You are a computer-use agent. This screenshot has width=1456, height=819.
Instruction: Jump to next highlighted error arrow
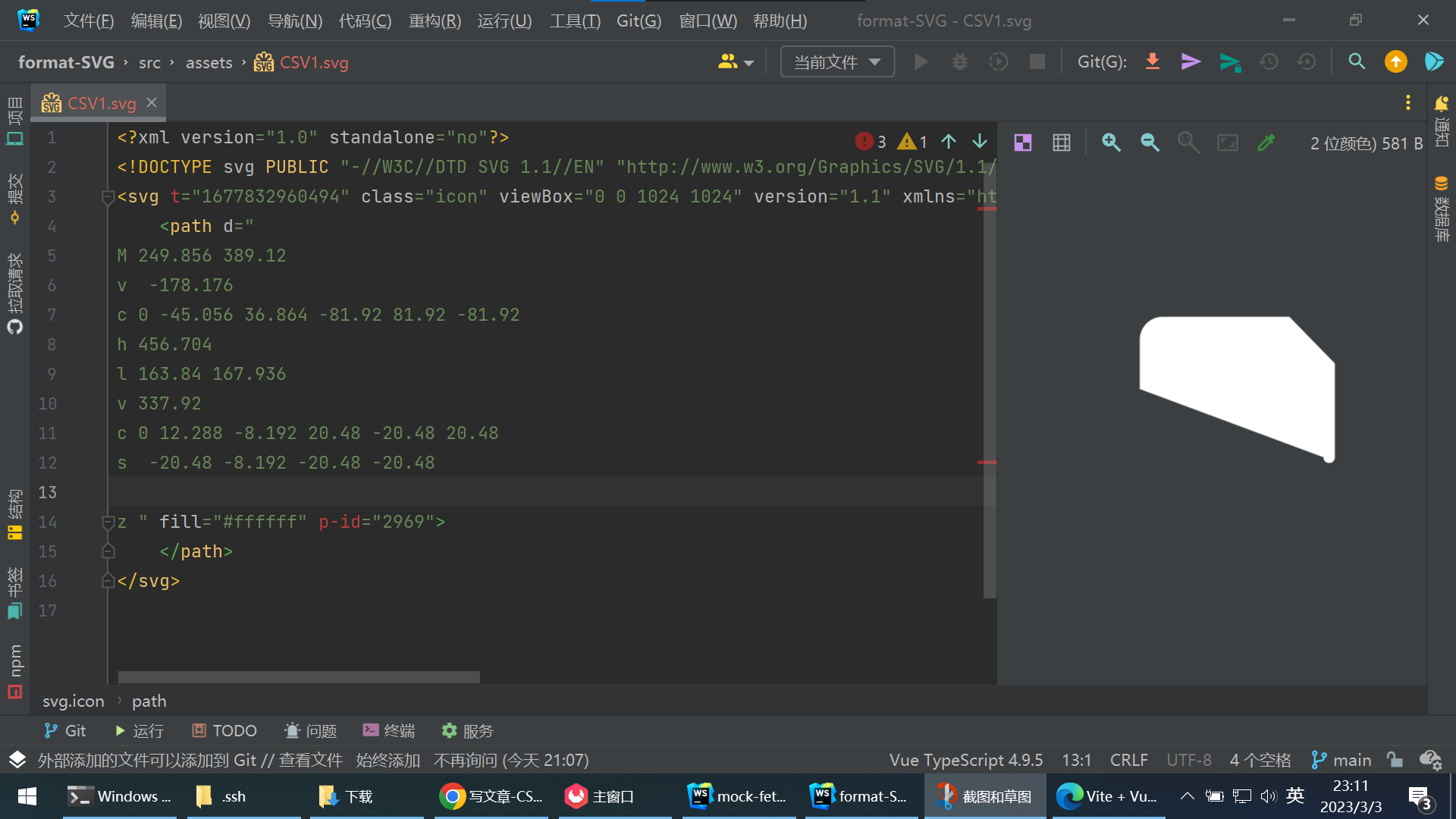(x=980, y=142)
